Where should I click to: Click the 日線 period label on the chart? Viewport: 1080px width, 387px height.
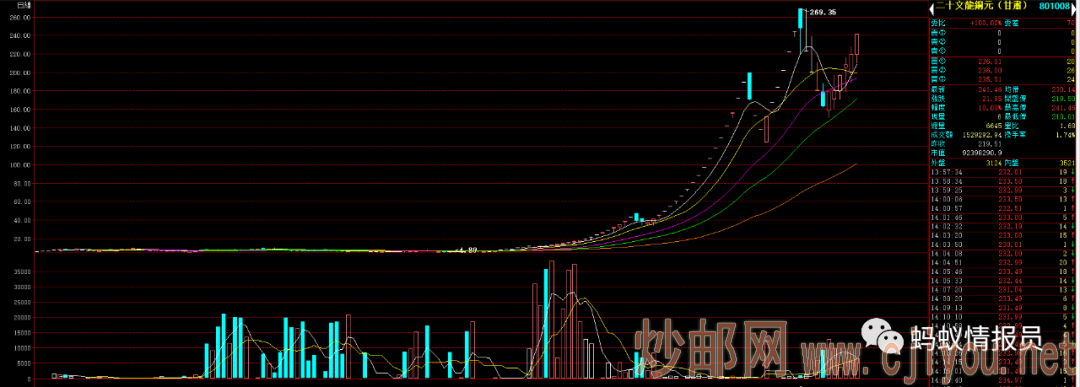[23, 5]
